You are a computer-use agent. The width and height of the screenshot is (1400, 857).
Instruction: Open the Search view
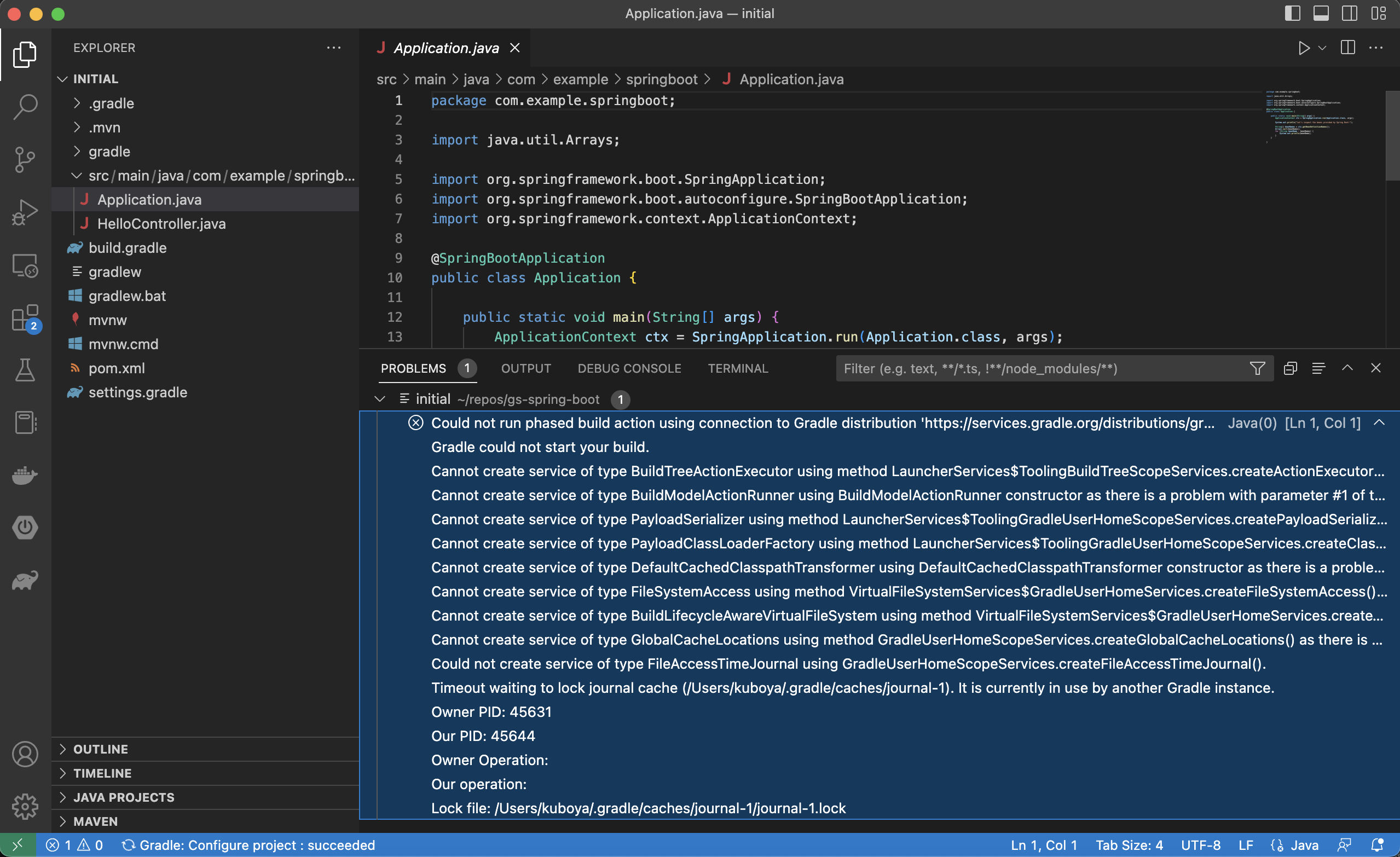pyautogui.click(x=25, y=107)
